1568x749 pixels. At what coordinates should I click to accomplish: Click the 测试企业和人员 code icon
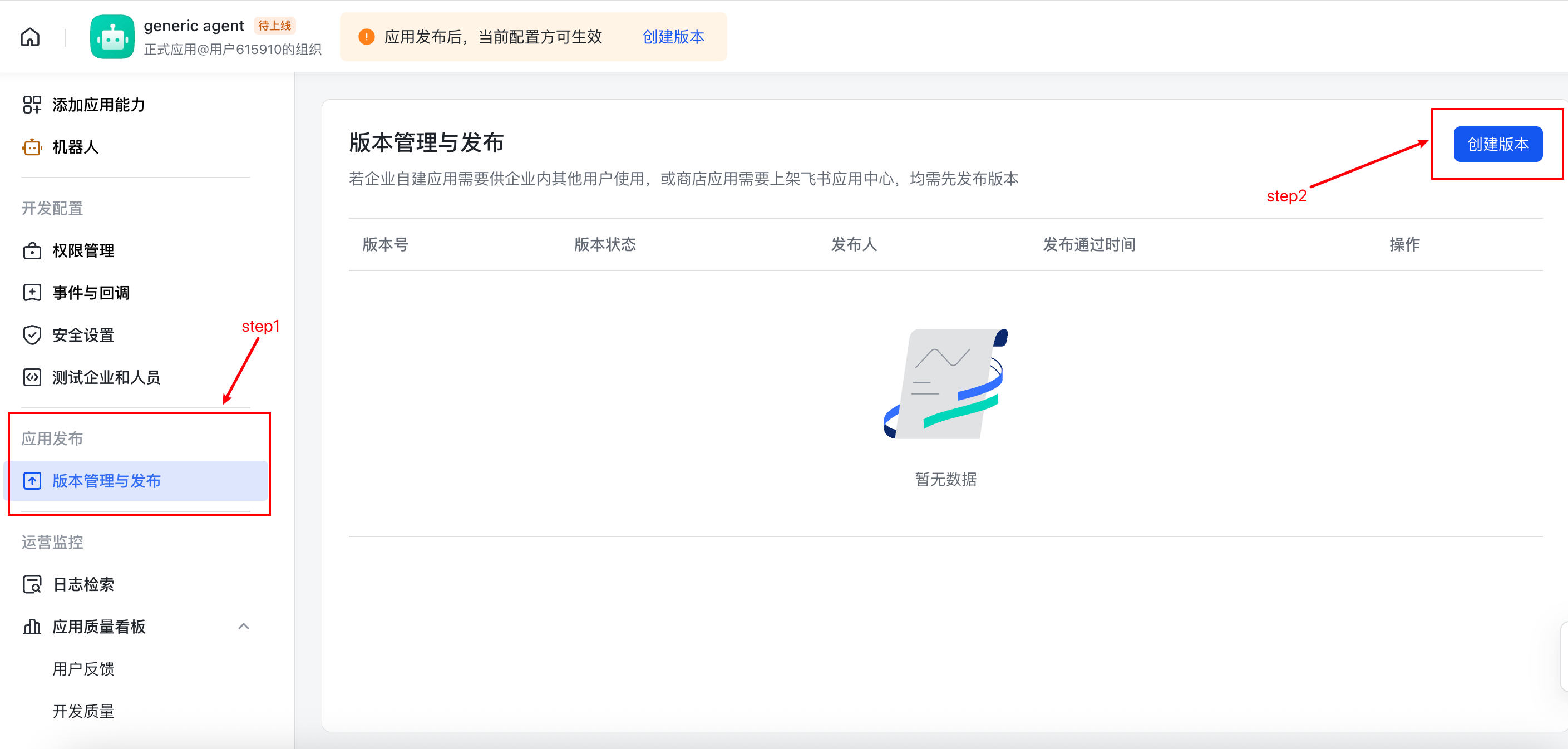pos(32,377)
